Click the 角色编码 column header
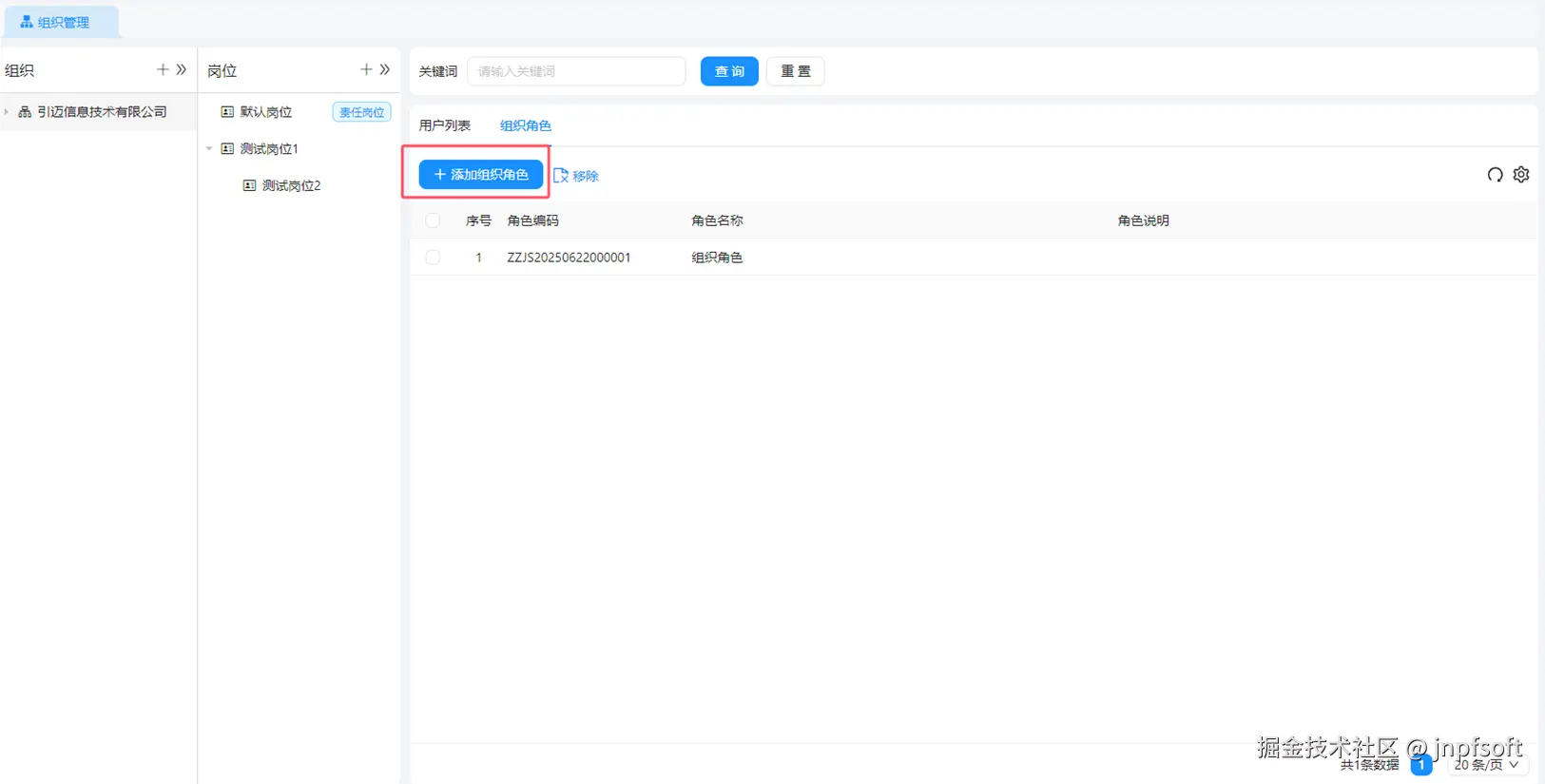This screenshot has width=1545, height=784. [x=533, y=220]
